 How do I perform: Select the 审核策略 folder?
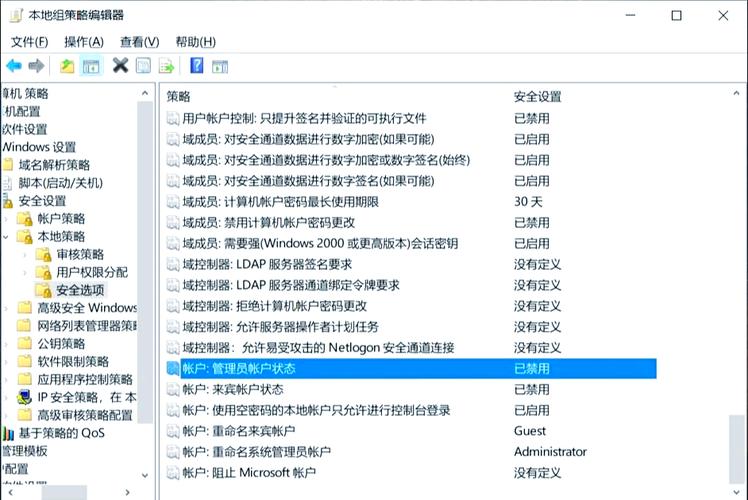pyautogui.click(x=80, y=254)
